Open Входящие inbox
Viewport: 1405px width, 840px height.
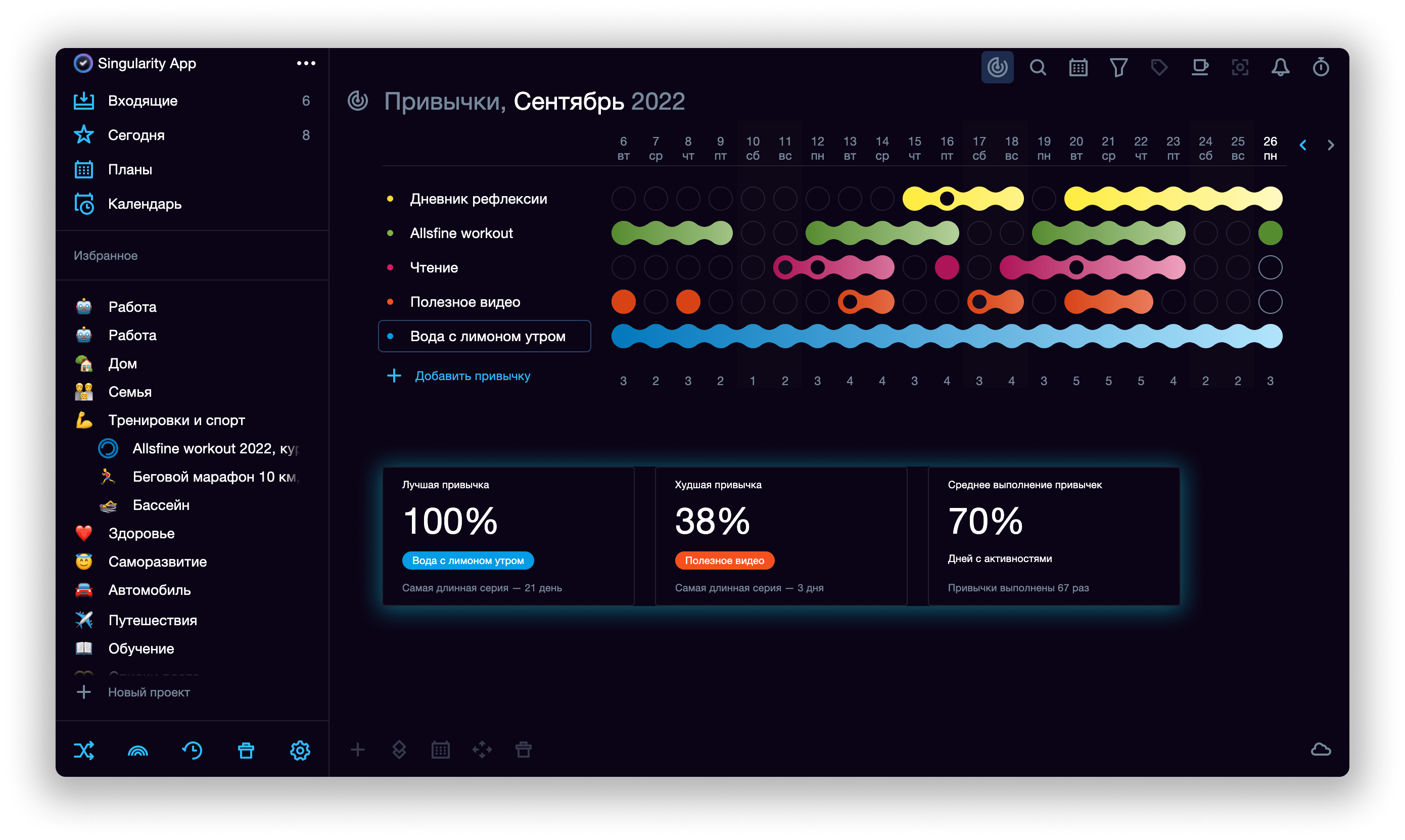193,101
